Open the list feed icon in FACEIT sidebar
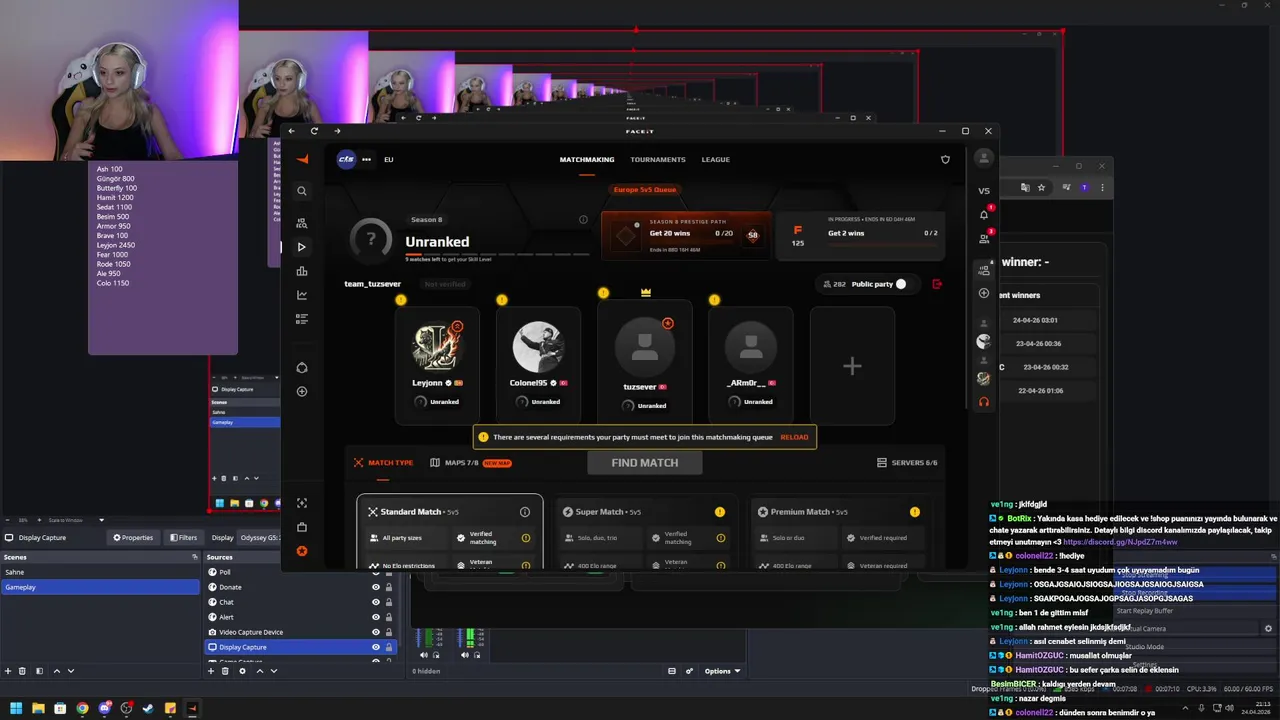Screen dimensions: 1280x720 [302, 319]
